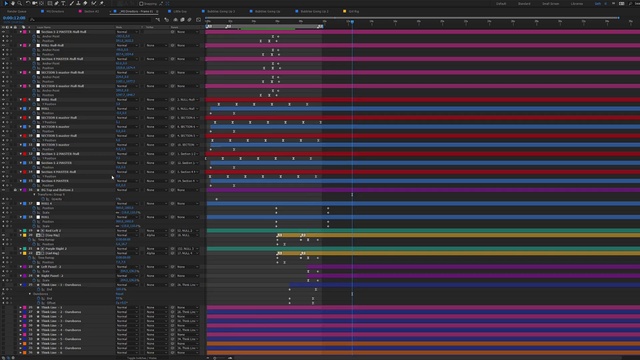
Task: Select the Hand tool
Action: tap(13, 3)
